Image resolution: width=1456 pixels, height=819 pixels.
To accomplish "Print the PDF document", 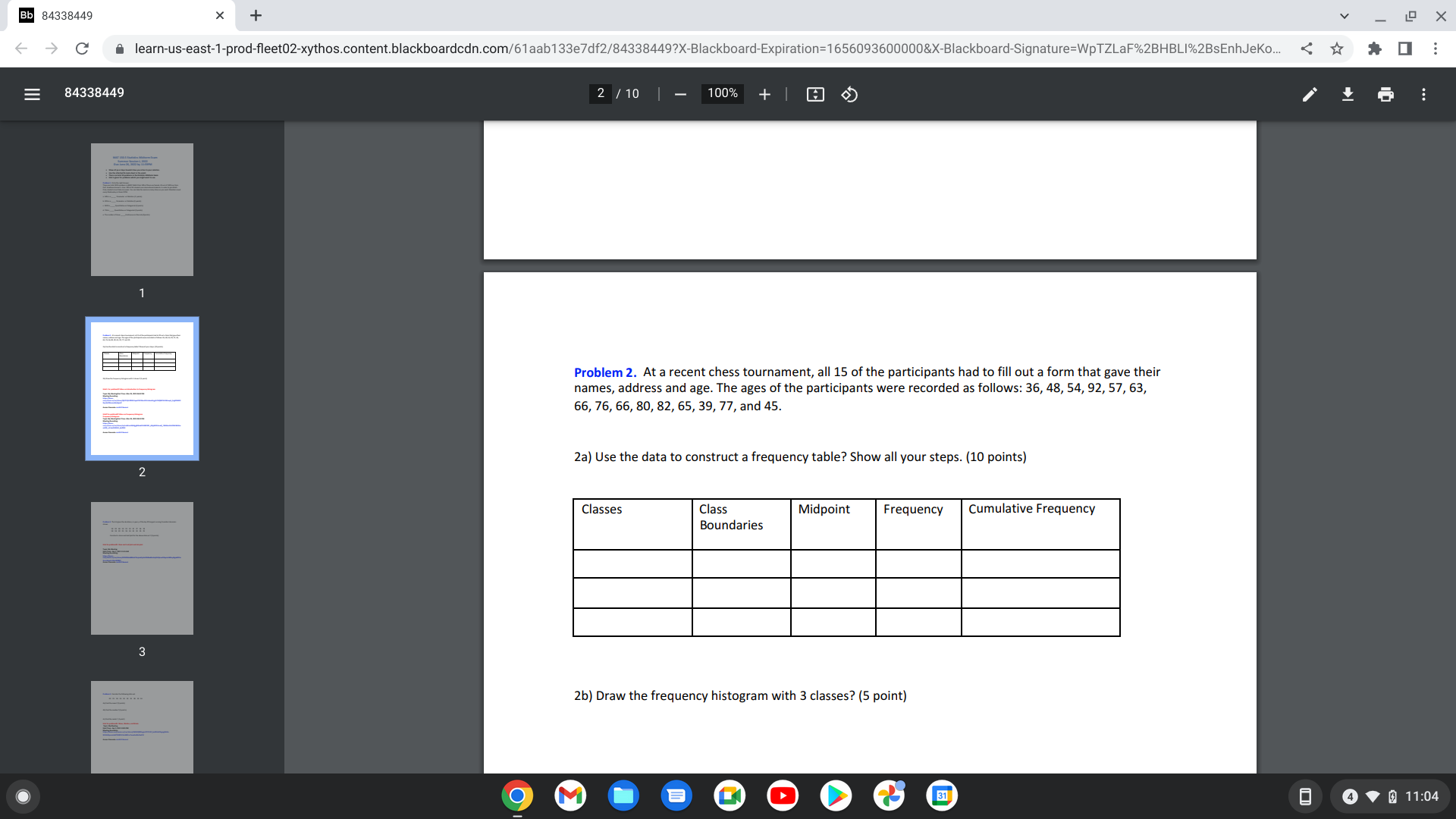I will click(1385, 94).
